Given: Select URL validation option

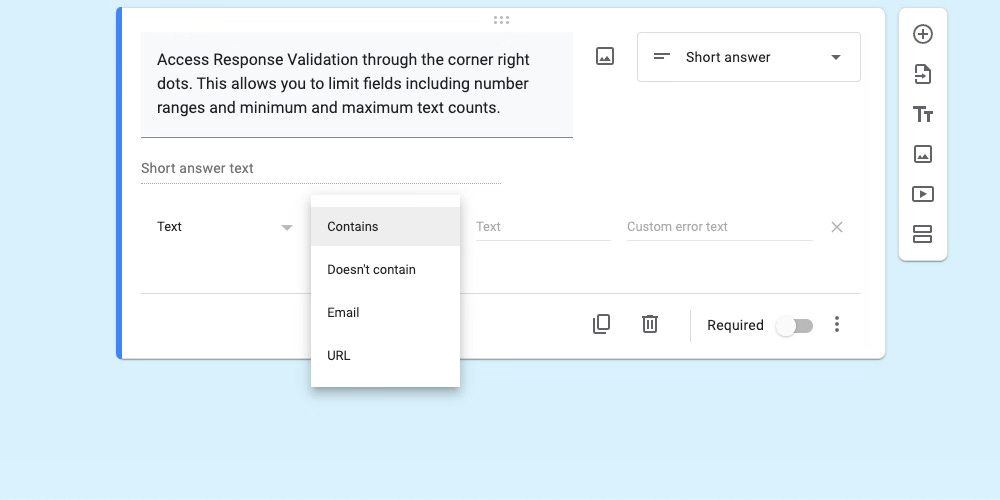Looking at the screenshot, I should 385,355.
